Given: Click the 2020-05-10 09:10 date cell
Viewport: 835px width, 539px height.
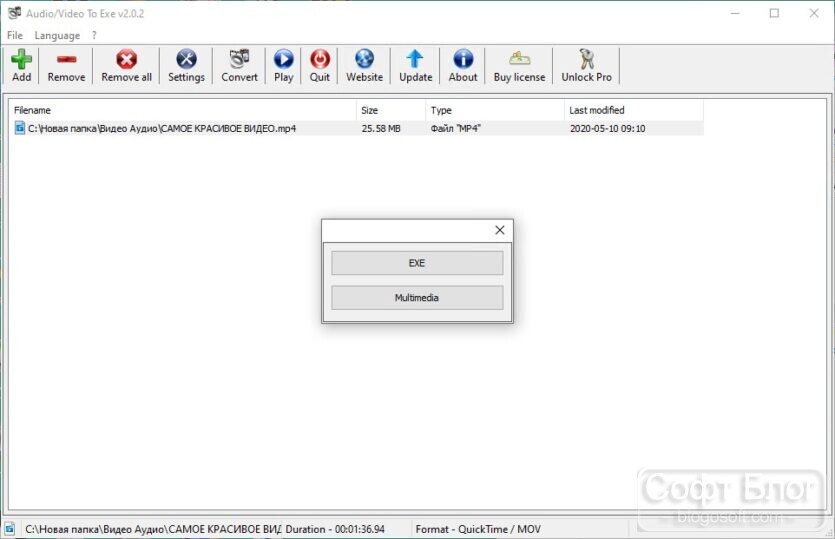Looking at the screenshot, I should [607, 128].
